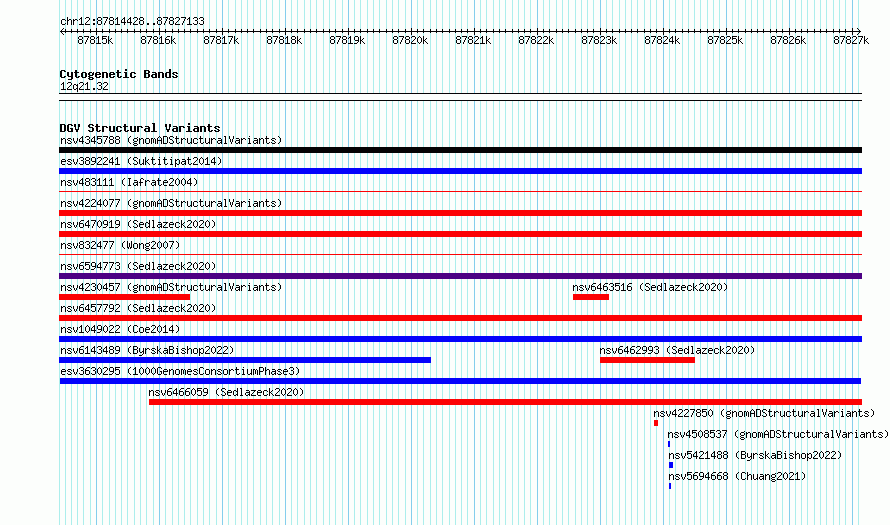890x525 pixels.
Task: Open the Cytogenetic Bands track heading
Action: coord(119,74)
